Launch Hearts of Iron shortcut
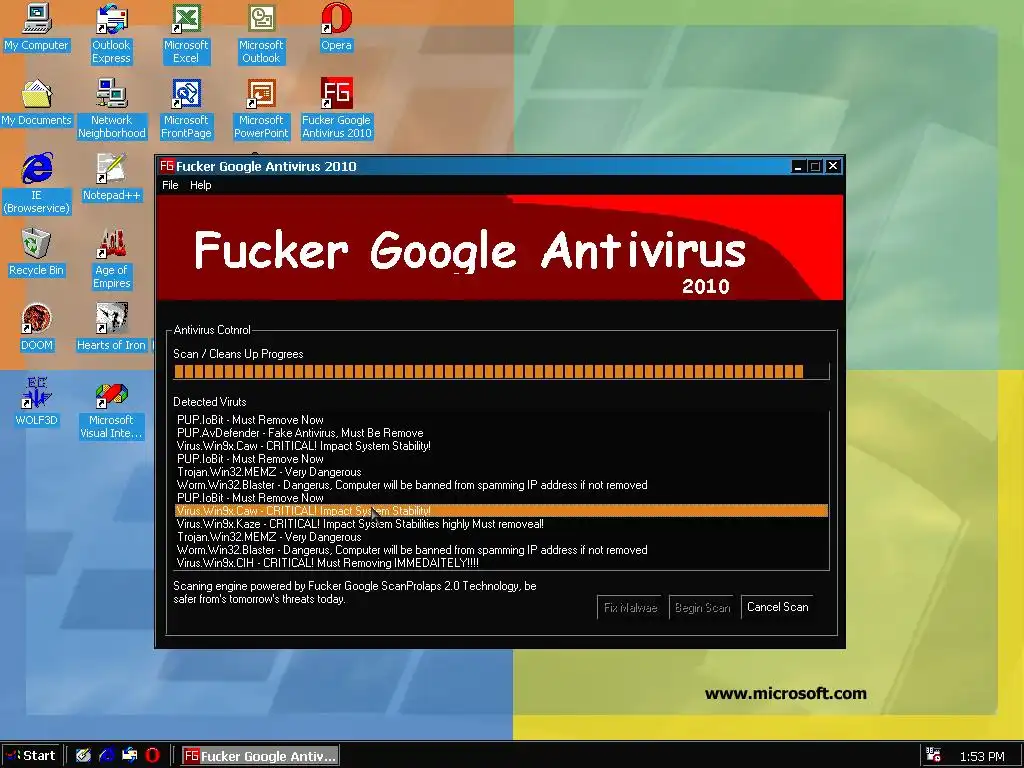Screen dimensions: 1024x768 pos(112,328)
